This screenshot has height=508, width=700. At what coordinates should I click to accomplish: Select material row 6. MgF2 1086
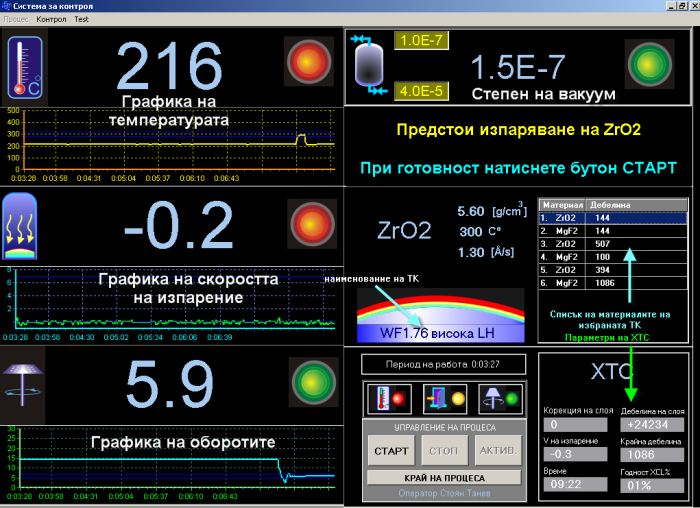click(x=613, y=283)
